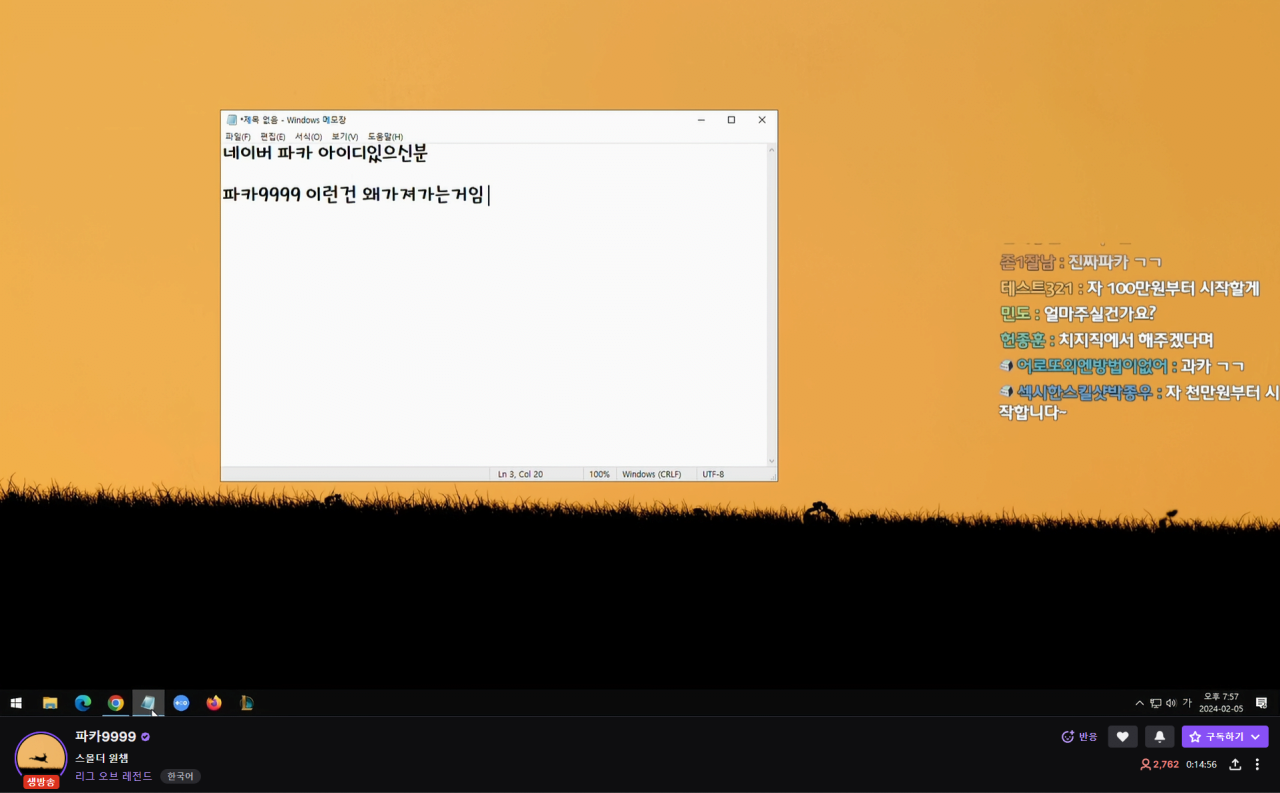
Task: Open the 서식(O) format menu
Action: click(308, 137)
